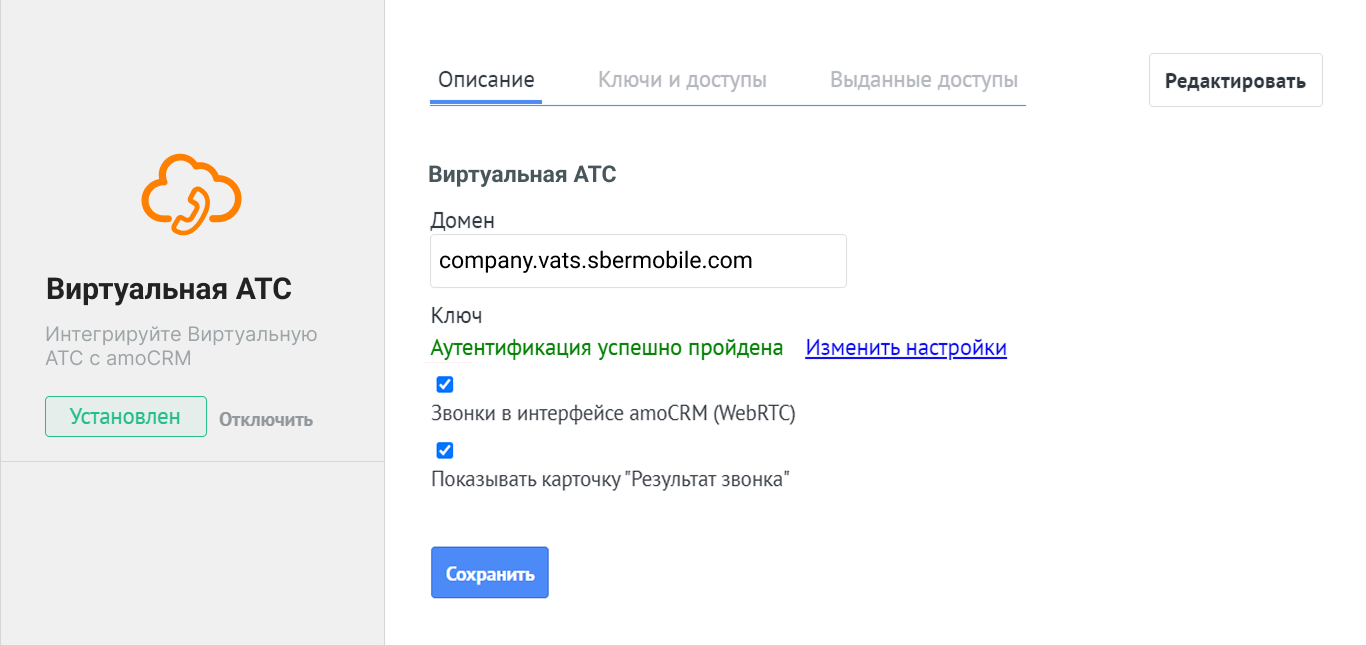Viewport: 1366px width, 645px height.
Task: Click the blue Сохранить button
Action: click(490, 573)
